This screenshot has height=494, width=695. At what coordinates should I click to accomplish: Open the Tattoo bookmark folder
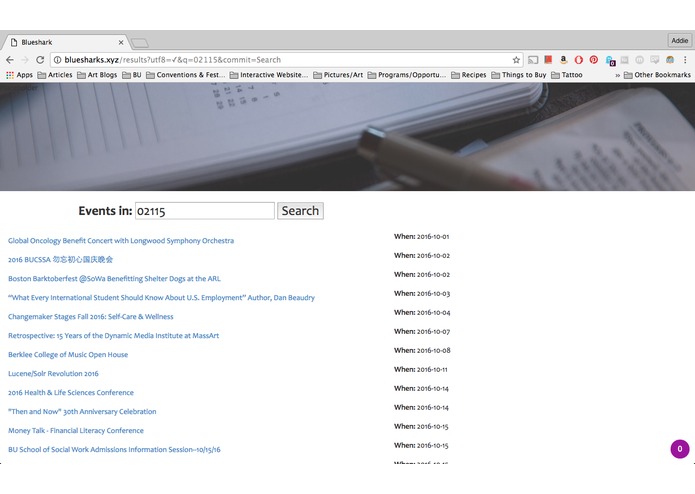coord(566,75)
